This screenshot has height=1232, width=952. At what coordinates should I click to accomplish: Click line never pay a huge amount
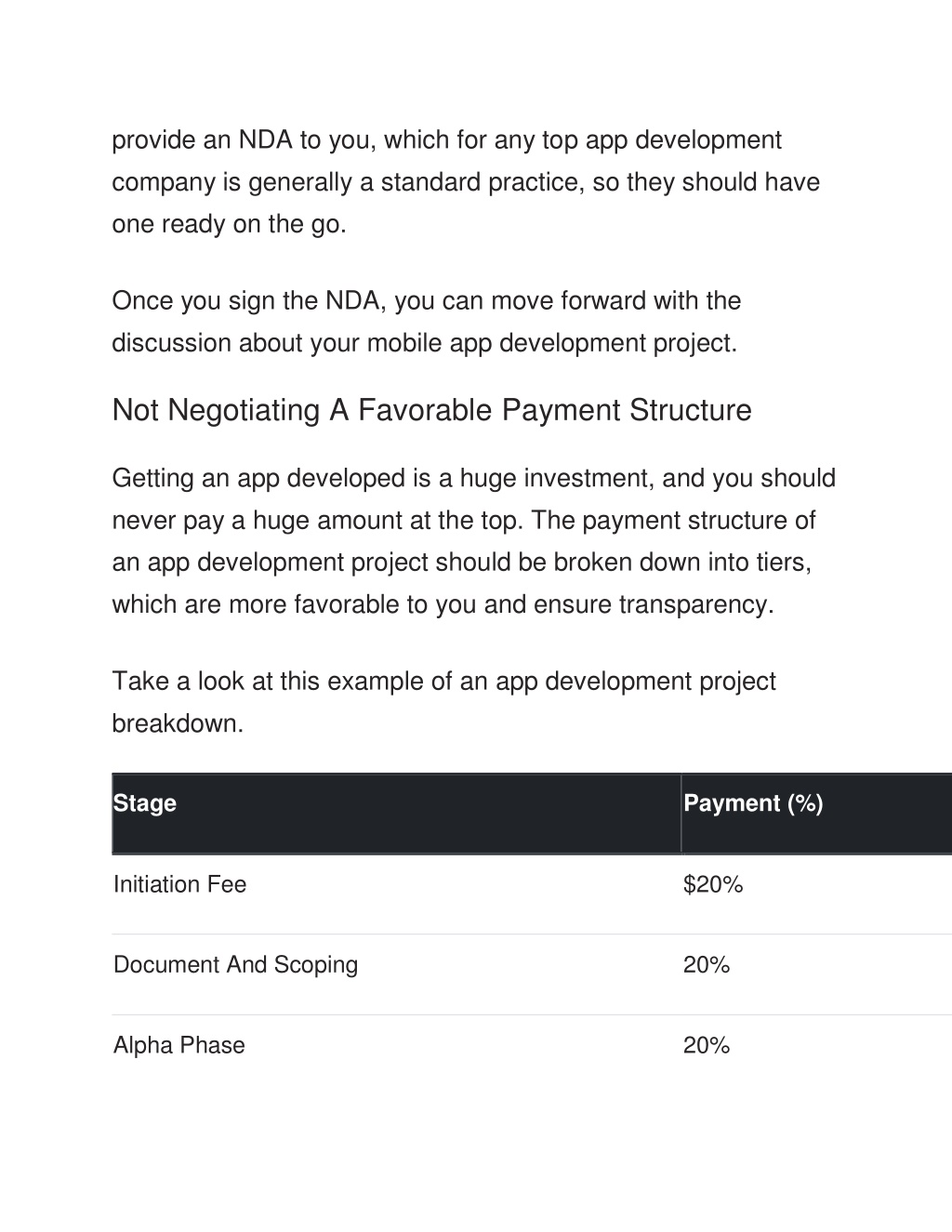[464, 521]
